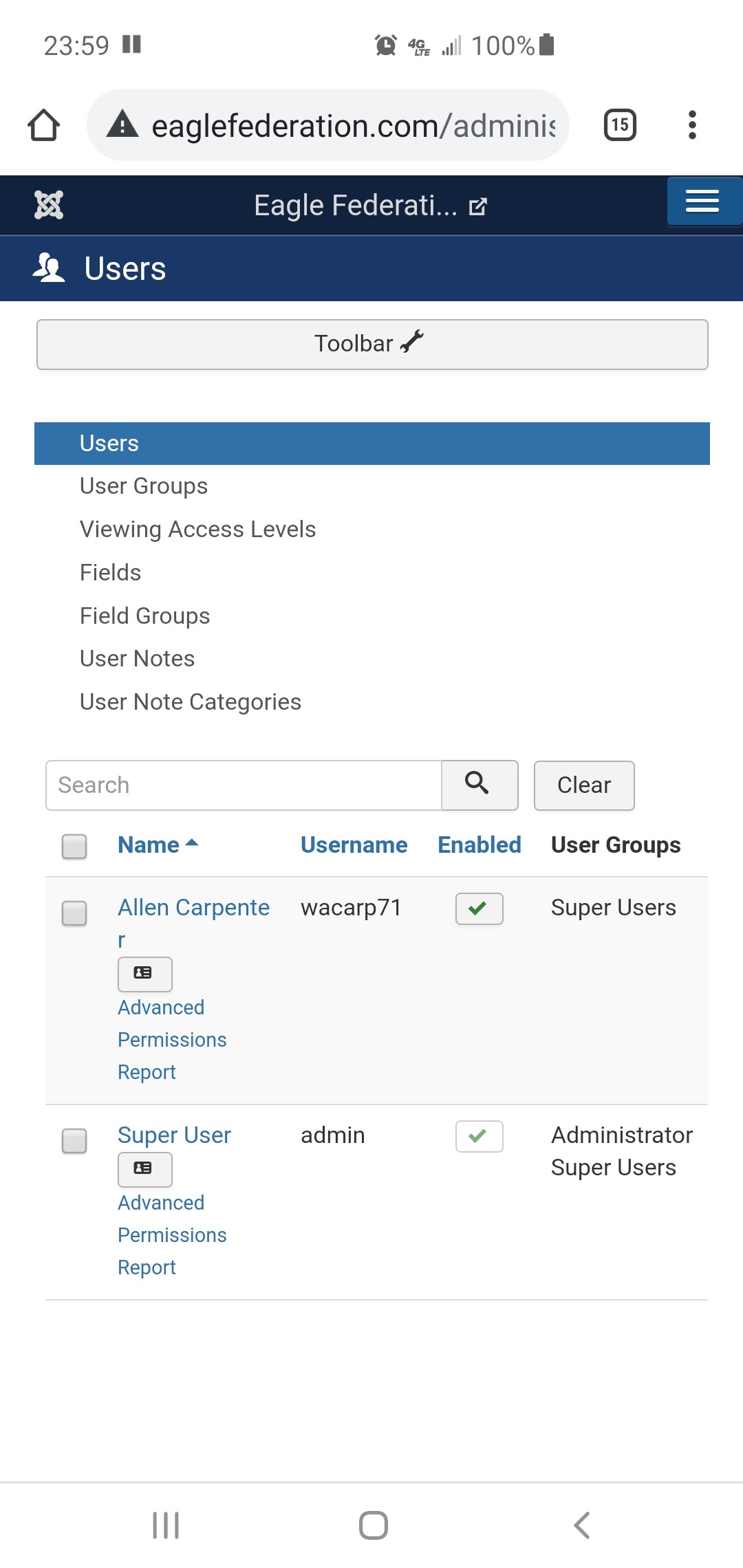Open Allen Carpenter's user note icon
Screen dimensions: 743x1568
point(144,973)
